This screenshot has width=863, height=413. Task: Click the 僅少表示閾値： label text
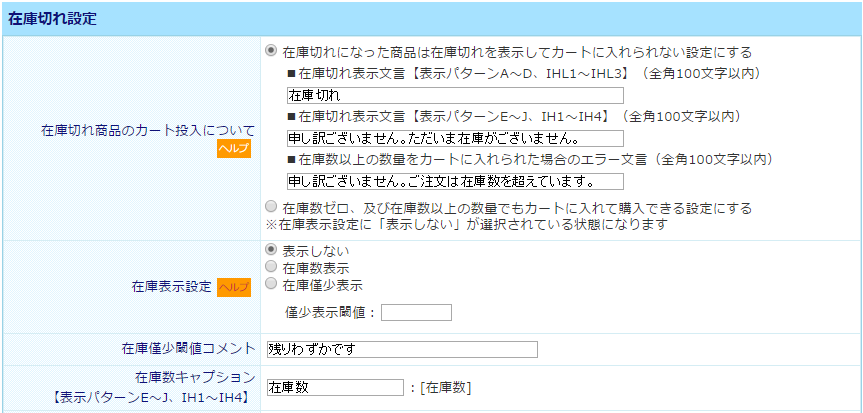[331, 312]
